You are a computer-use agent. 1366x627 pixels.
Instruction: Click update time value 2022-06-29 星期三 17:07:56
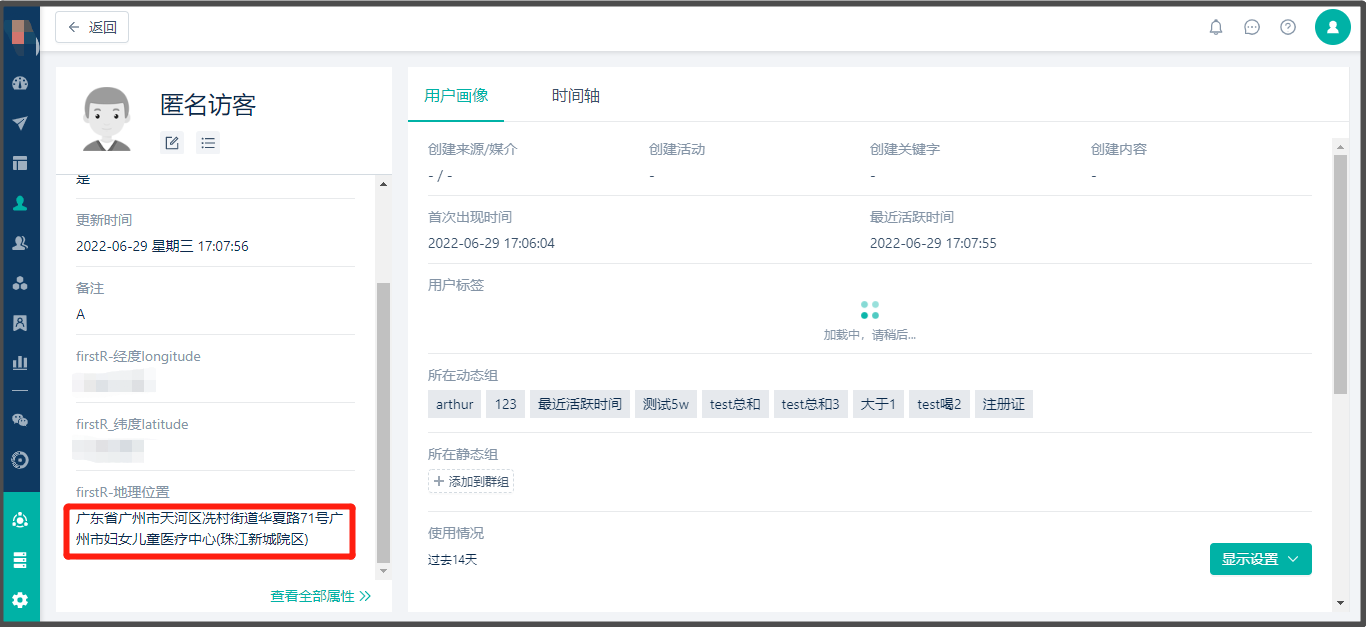(x=162, y=246)
